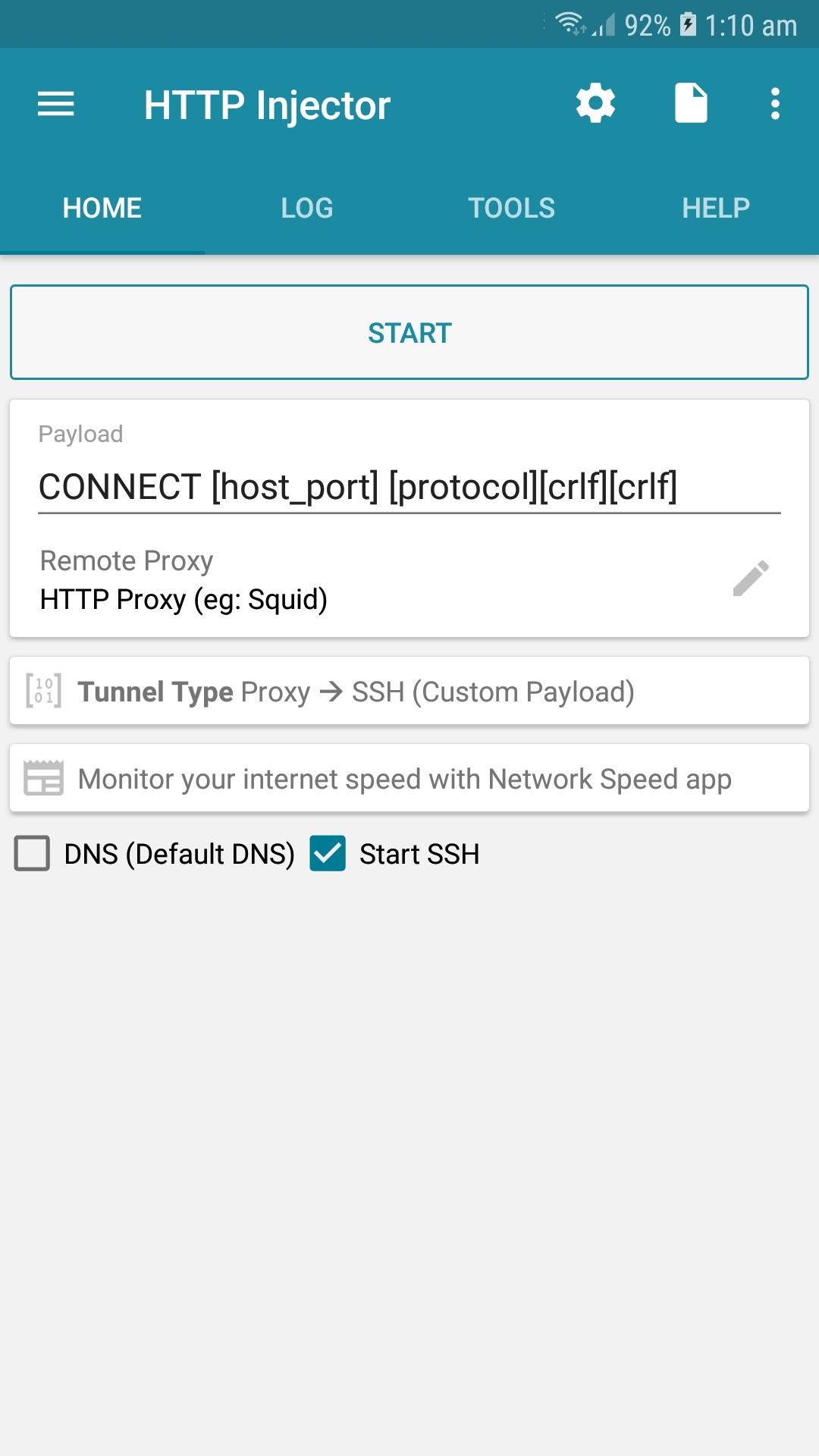Open the navigation drawer menu
The height and width of the screenshot is (1456, 819).
(54, 104)
